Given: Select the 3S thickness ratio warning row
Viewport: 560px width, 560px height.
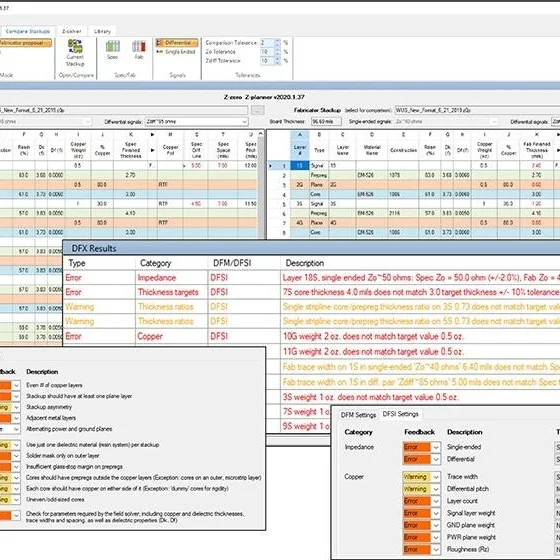Looking at the screenshot, I should click(x=311, y=307).
